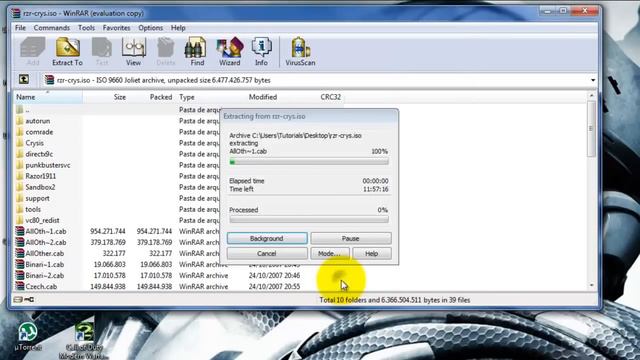Launch the Wizard tool
Image resolution: width=640 pixels, height=360 pixels.
click(230, 51)
